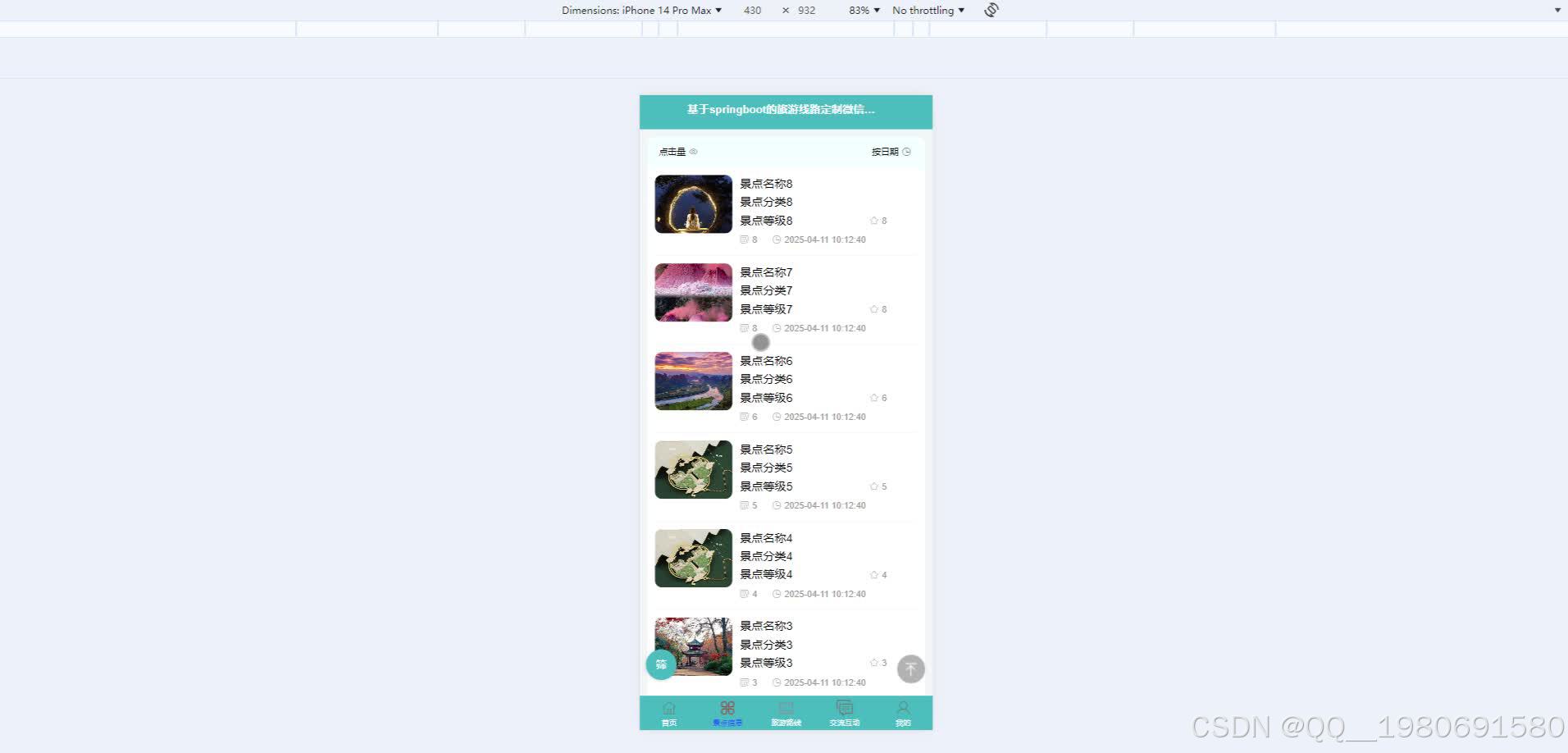
Task: Open the 83% zoom level dropdown
Action: coord(863,10)
